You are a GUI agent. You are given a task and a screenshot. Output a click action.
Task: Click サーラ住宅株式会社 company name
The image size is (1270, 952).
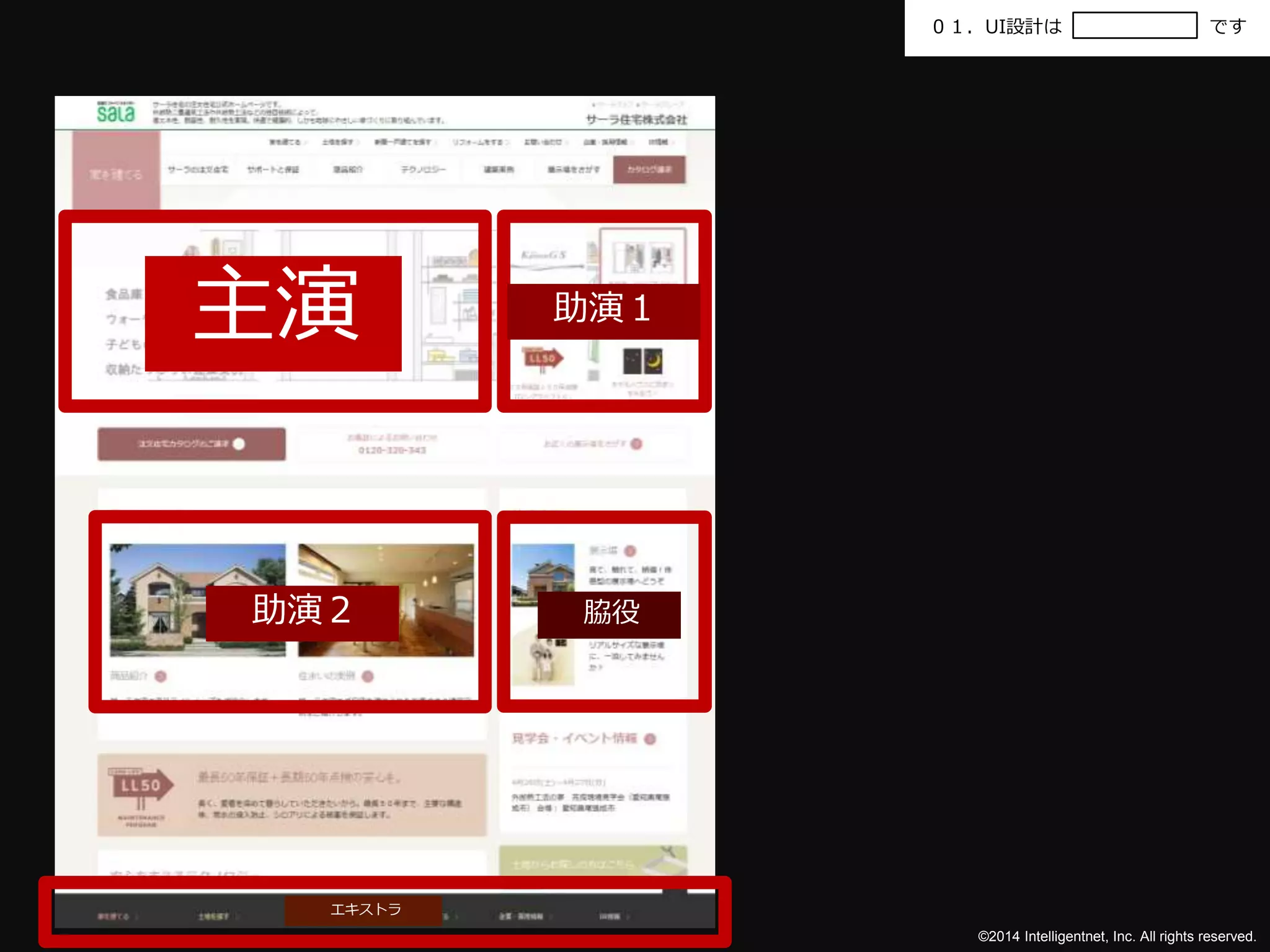click(636, 120)
